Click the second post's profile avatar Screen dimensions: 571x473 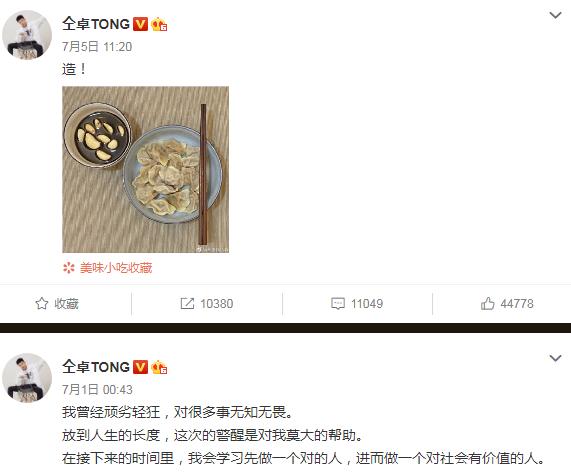tap(27, 378)
